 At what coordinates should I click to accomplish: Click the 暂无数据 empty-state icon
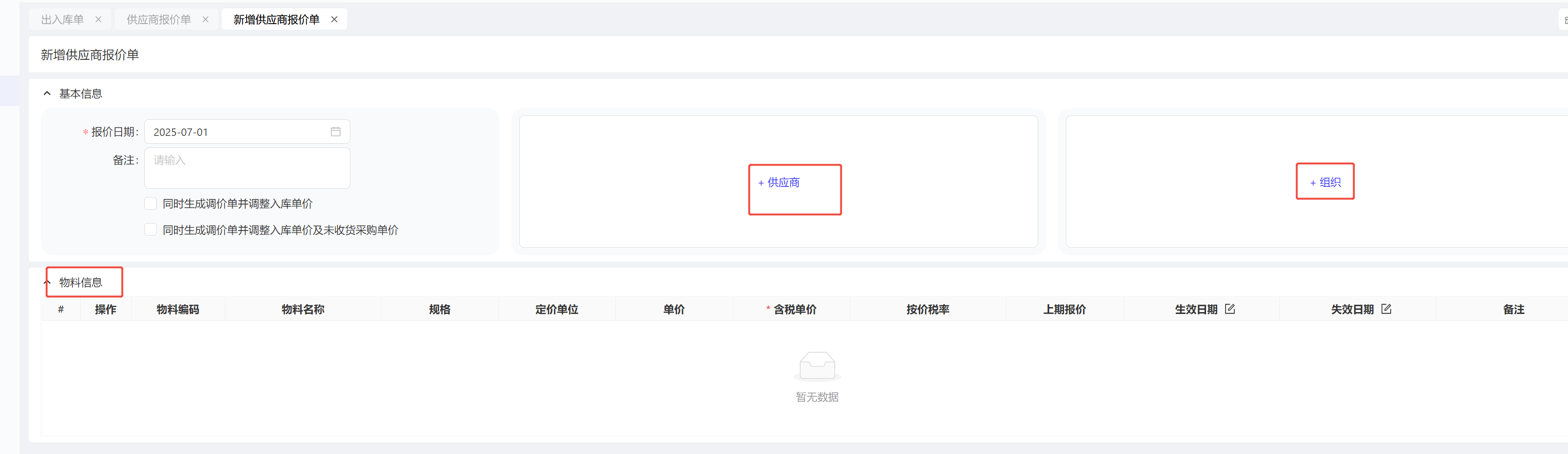[x=817, y=366]
